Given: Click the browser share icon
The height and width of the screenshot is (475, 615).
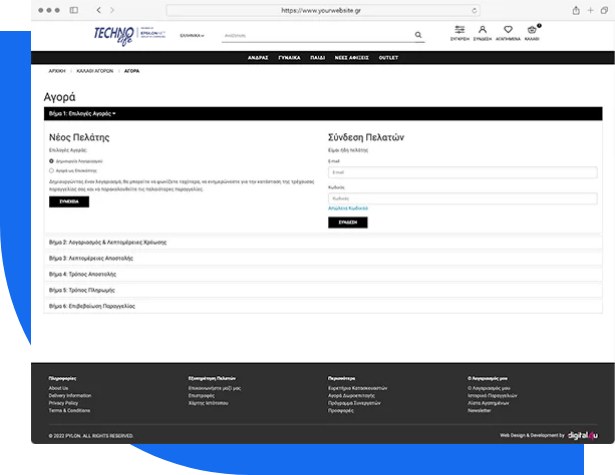Looking at the screenshot, I should (x=576, y=10).
